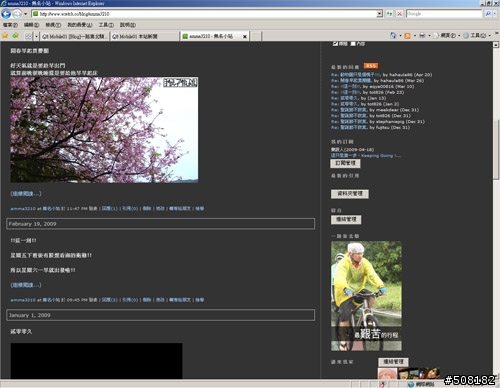Click the Add to Favorites icon
The image size is (500, 388).
coord(15,36)
